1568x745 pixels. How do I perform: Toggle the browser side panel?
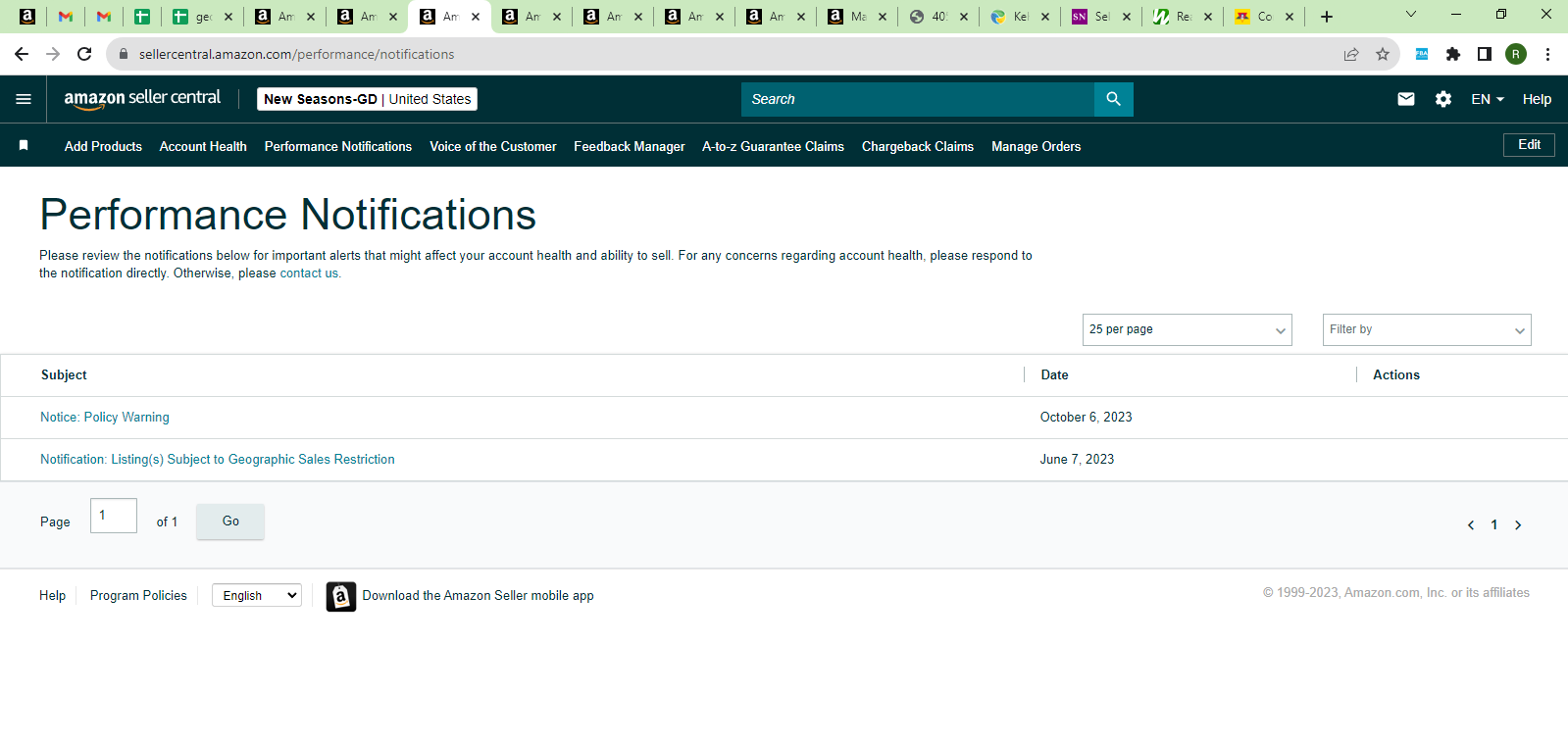(x=1485, y=54)
